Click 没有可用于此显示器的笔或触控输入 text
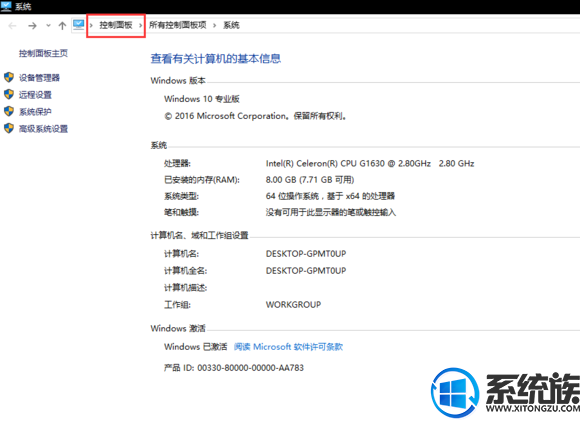The image size is (580, 421). click(331, 212)
